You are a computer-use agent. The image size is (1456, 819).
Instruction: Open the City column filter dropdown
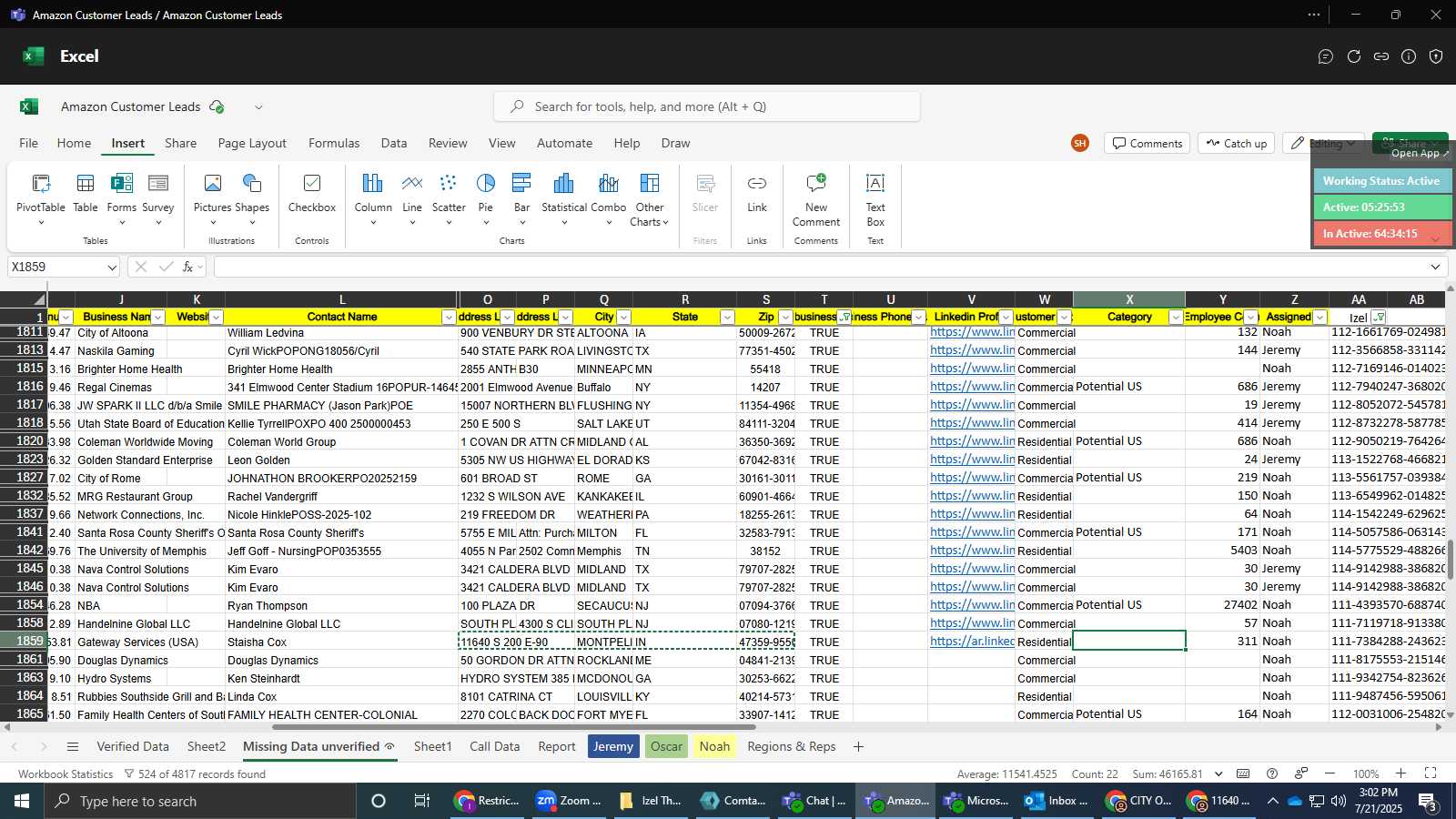click(x=623, y=317)
